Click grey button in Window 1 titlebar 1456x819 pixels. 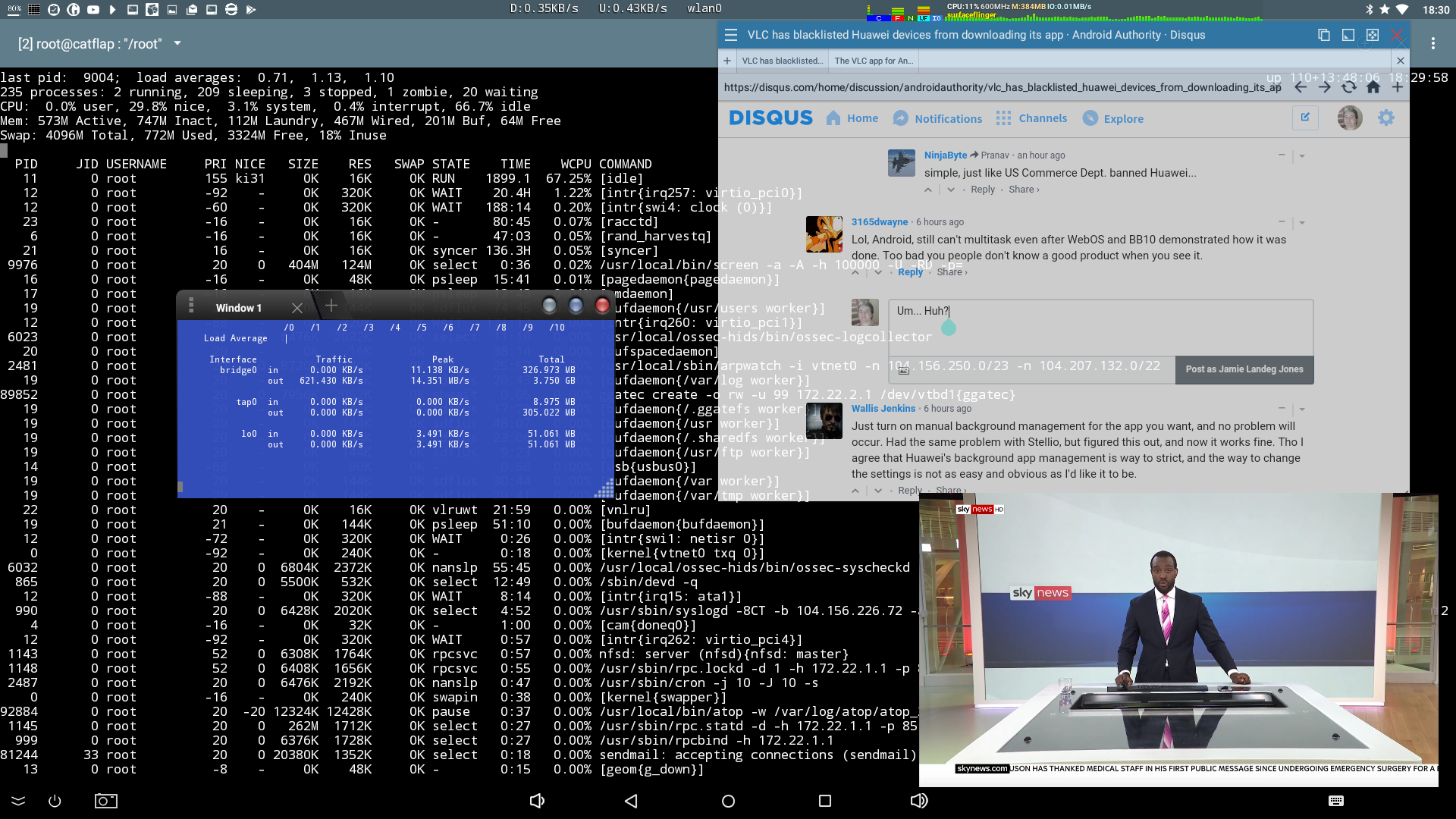click(x=550, y=306)
